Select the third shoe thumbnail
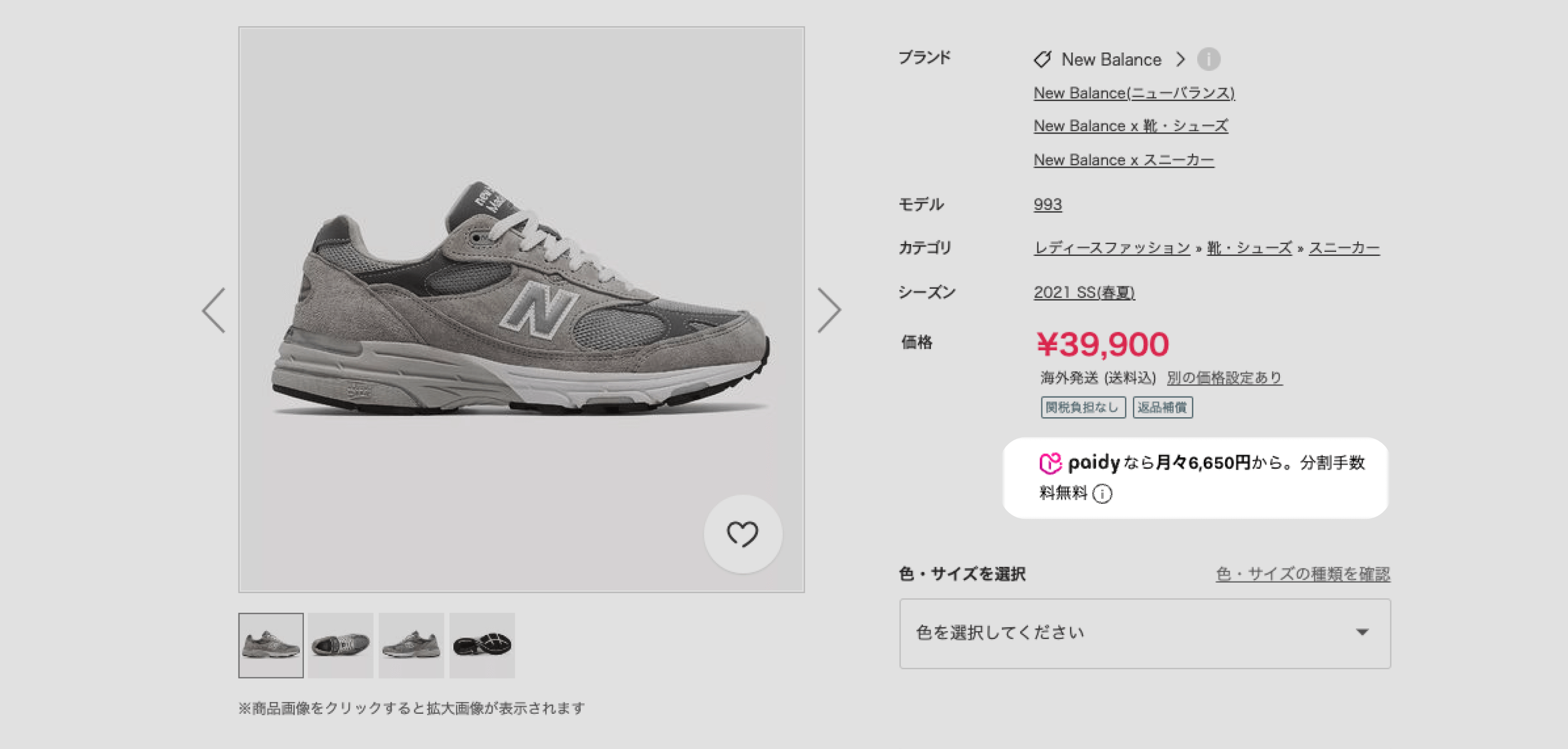Image resolution: width=1568 pixels, height=749 pixels. [412, 646]
